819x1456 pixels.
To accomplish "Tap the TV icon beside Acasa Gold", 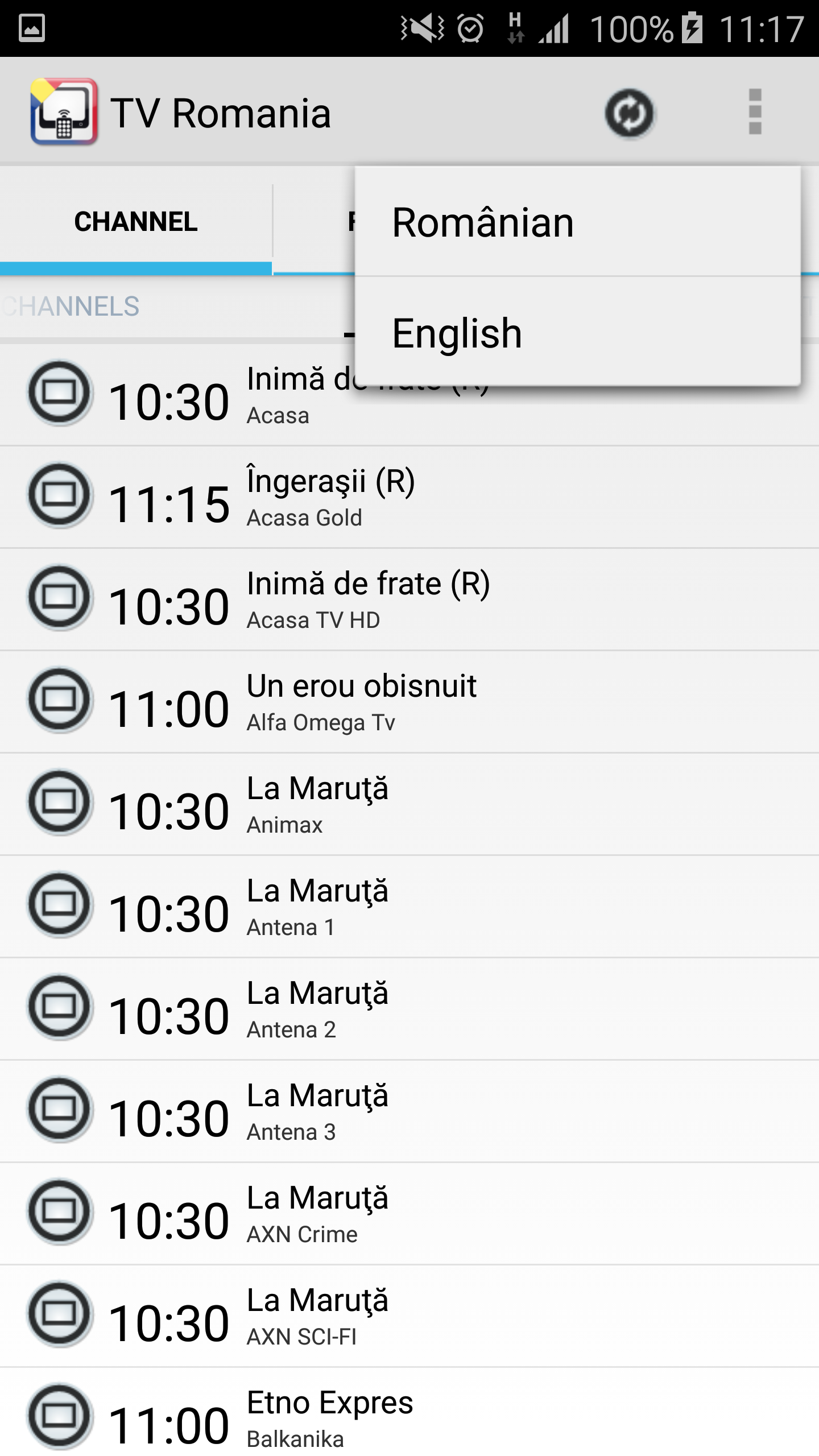I will coord(60,495).
